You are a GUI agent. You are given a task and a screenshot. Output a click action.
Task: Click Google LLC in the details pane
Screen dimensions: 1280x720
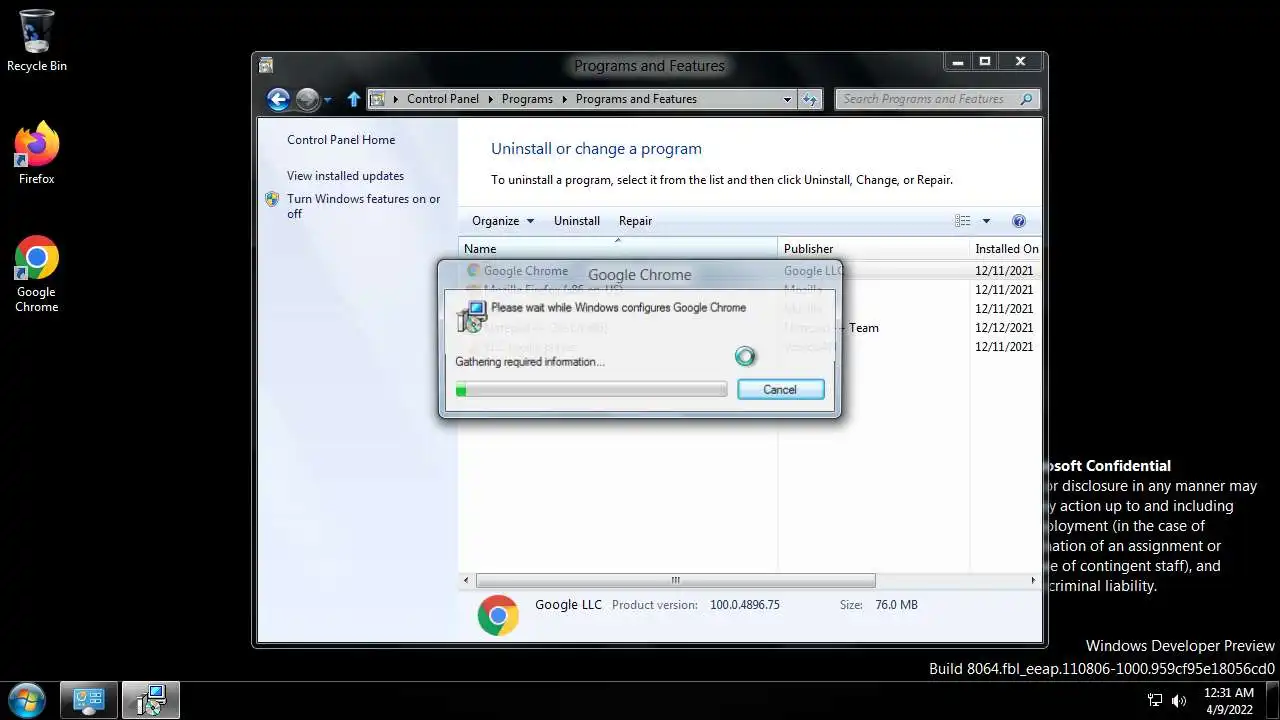[568, 605]
